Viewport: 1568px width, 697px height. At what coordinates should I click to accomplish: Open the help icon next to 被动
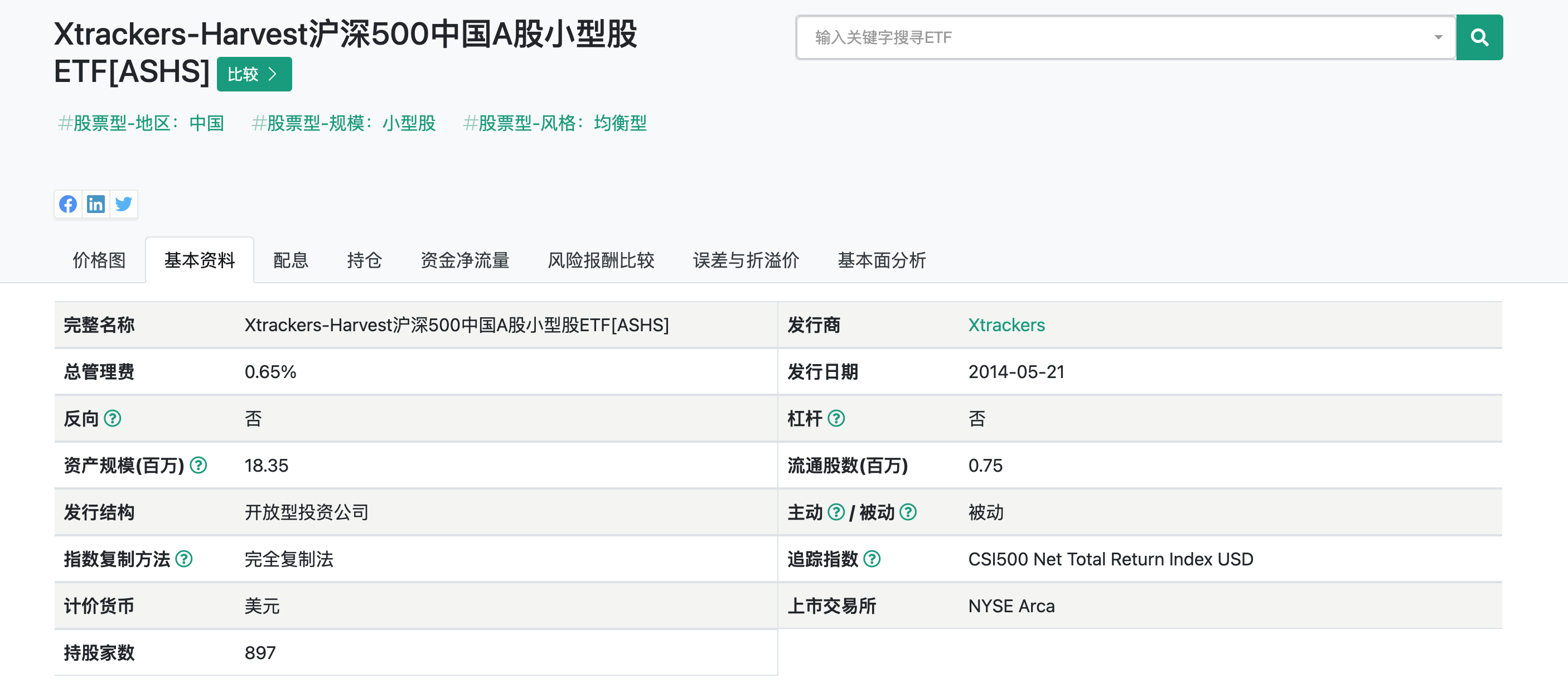click(908, 512)
